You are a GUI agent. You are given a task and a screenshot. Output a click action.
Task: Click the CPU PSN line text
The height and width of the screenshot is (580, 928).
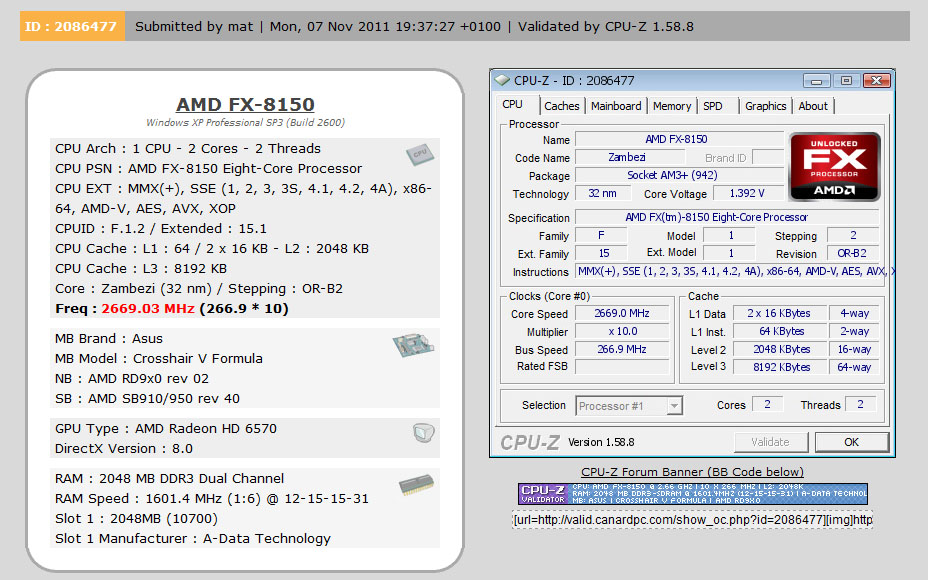[208, 168]
